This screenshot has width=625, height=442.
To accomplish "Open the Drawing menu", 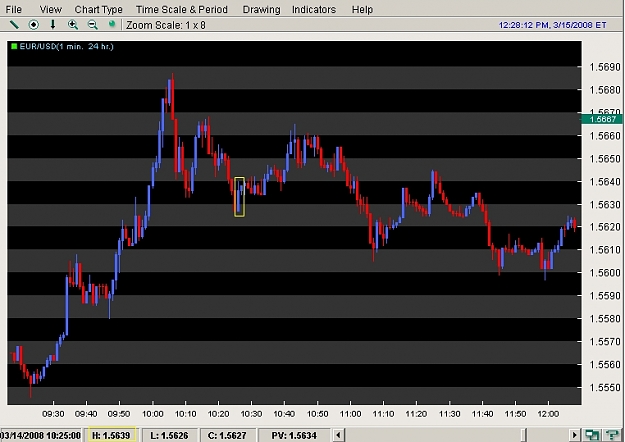I will (261, 9).
